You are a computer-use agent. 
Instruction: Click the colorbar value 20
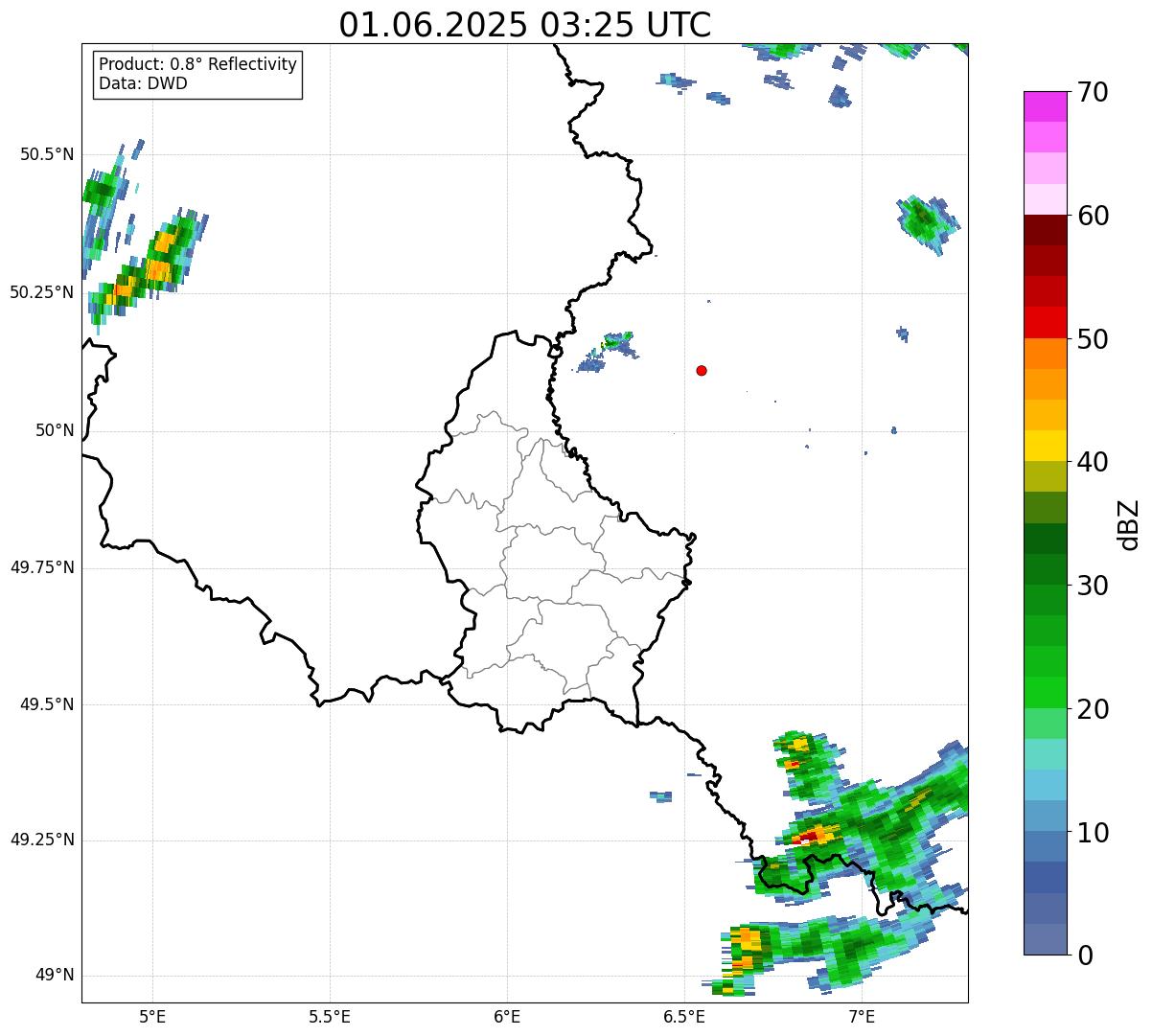pyautogui.click(x=1093, y=709)
